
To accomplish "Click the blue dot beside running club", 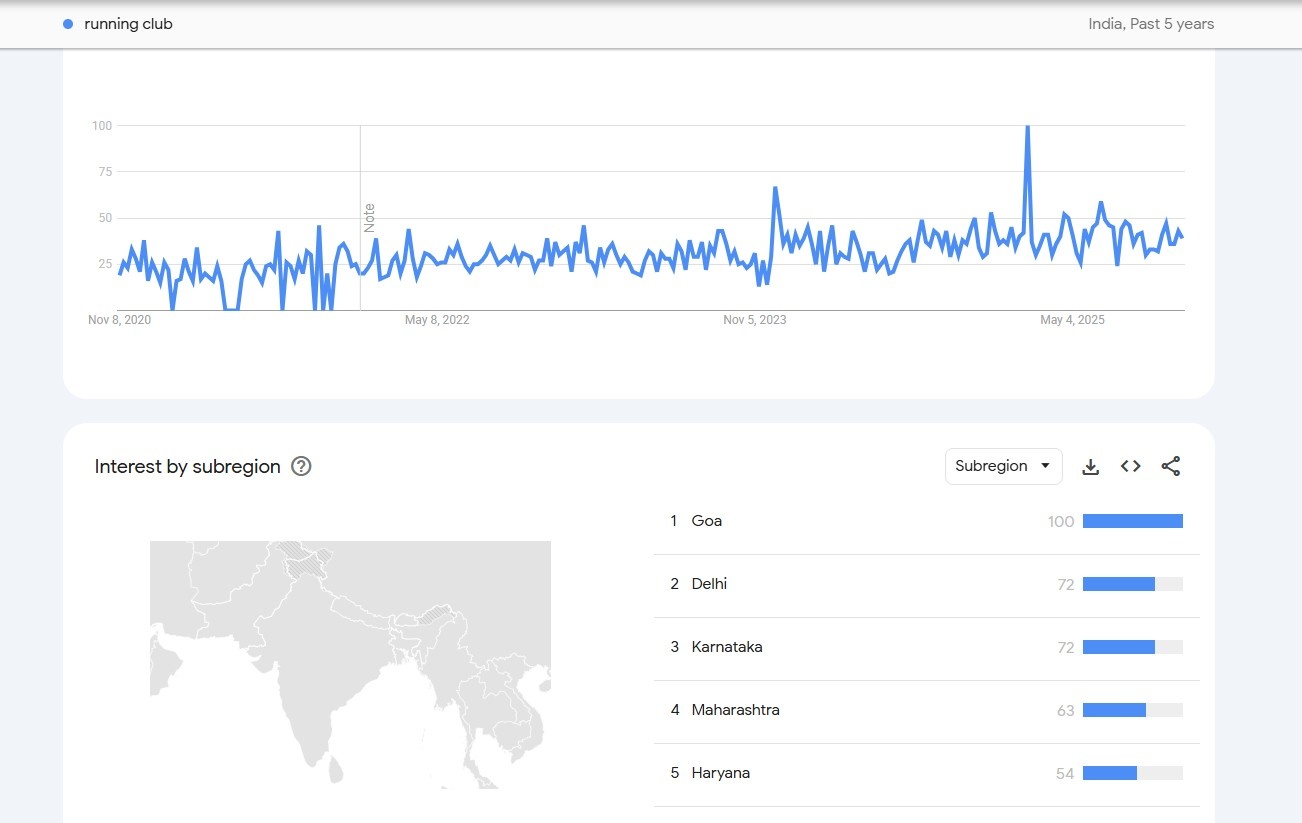I will pyautogui.click(x=68, y=24).
